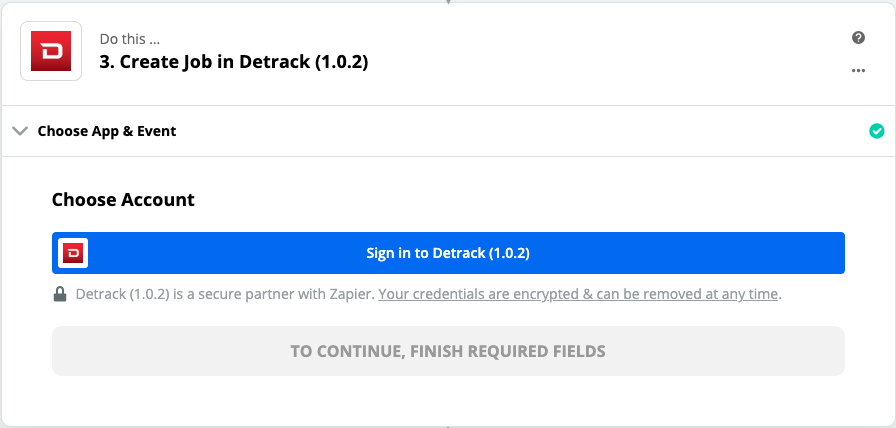Open help via the question mark icon

click(858, 38)
